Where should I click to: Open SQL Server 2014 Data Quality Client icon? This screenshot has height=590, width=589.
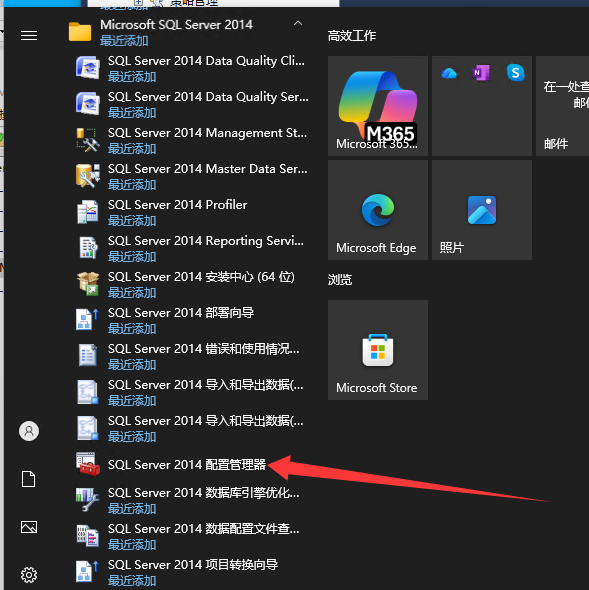88,67
